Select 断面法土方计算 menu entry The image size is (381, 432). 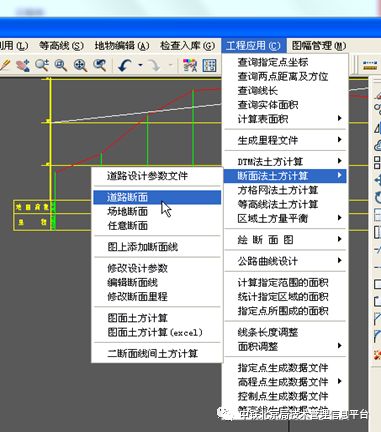pos(285,176)
